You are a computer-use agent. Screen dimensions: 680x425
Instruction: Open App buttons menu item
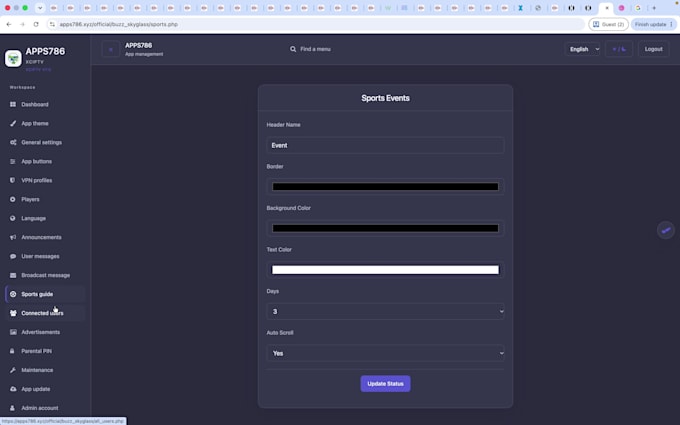45,161
